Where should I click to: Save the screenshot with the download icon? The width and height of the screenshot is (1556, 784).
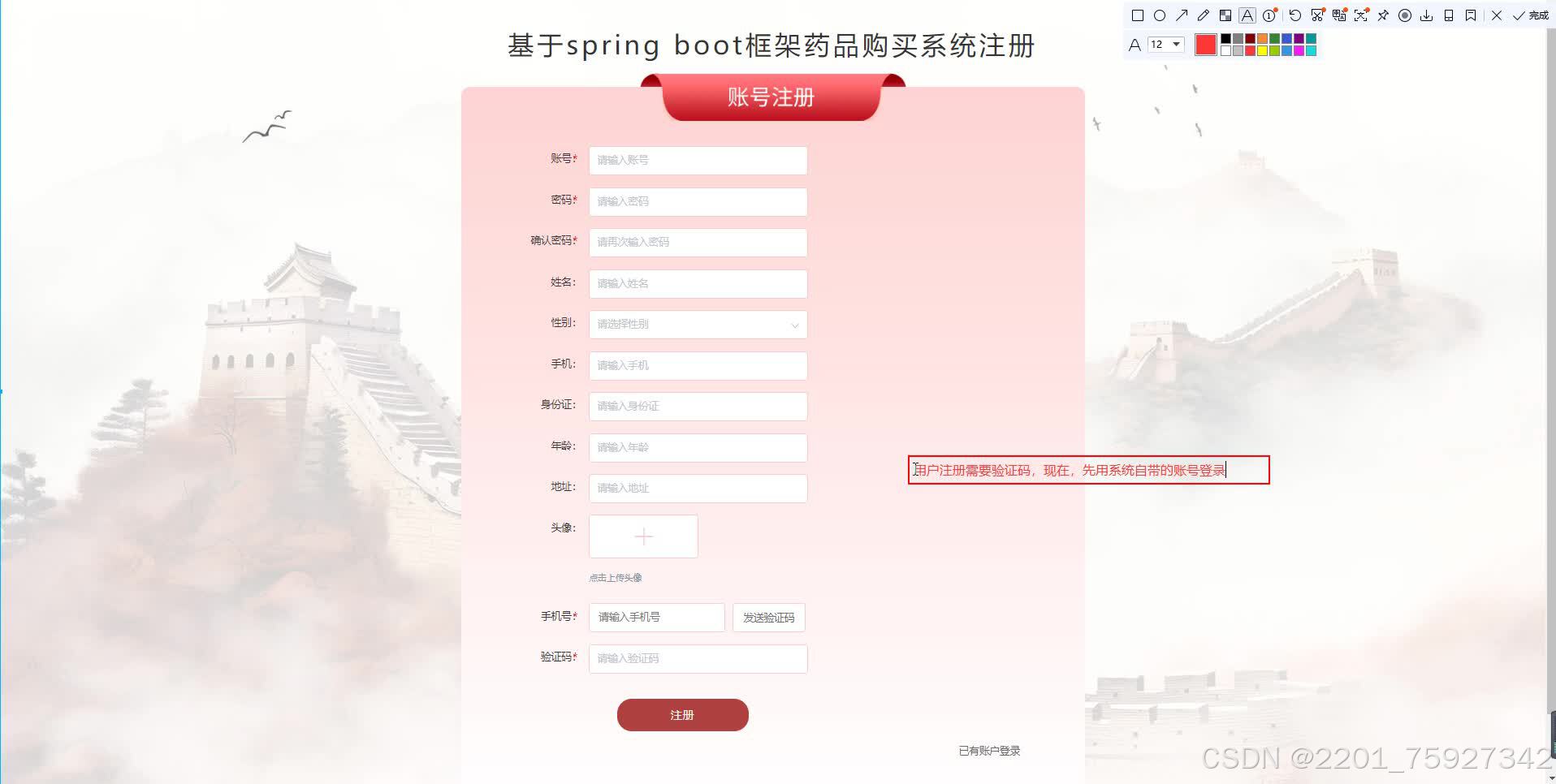[x=1427, y=15]
